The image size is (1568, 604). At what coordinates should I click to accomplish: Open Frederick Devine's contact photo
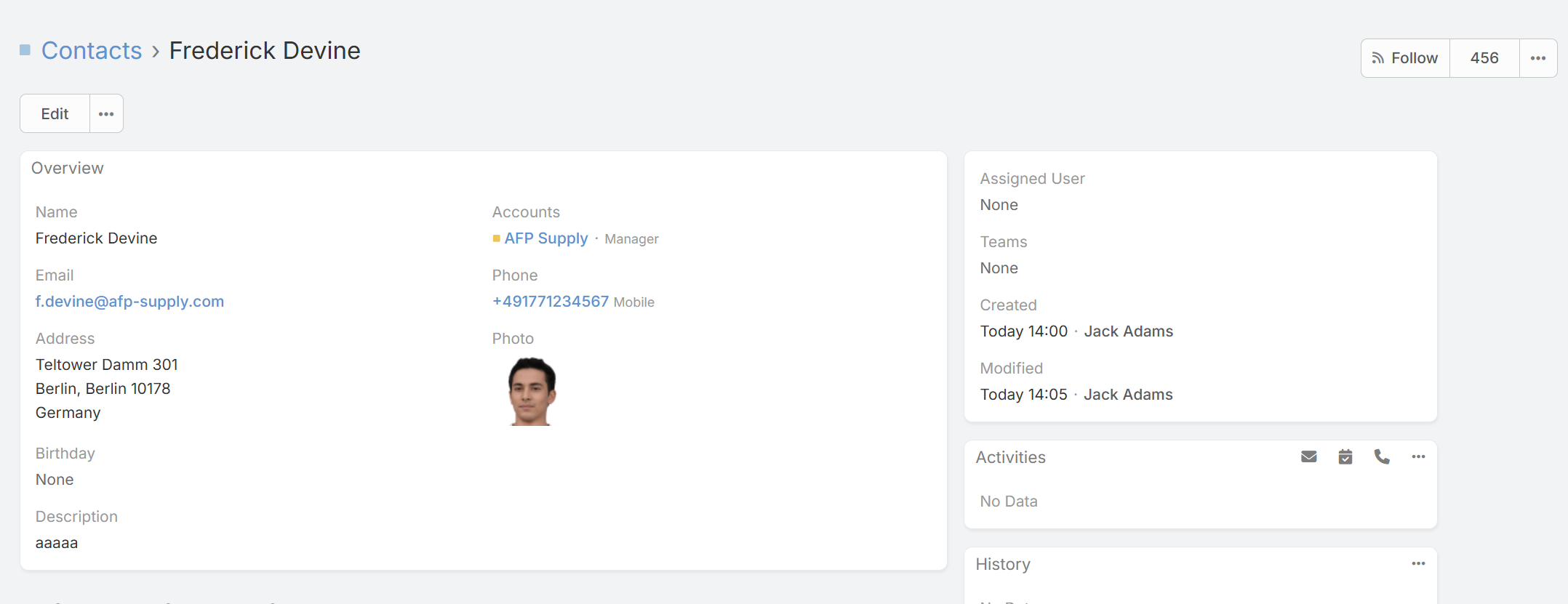coord(532,391)
